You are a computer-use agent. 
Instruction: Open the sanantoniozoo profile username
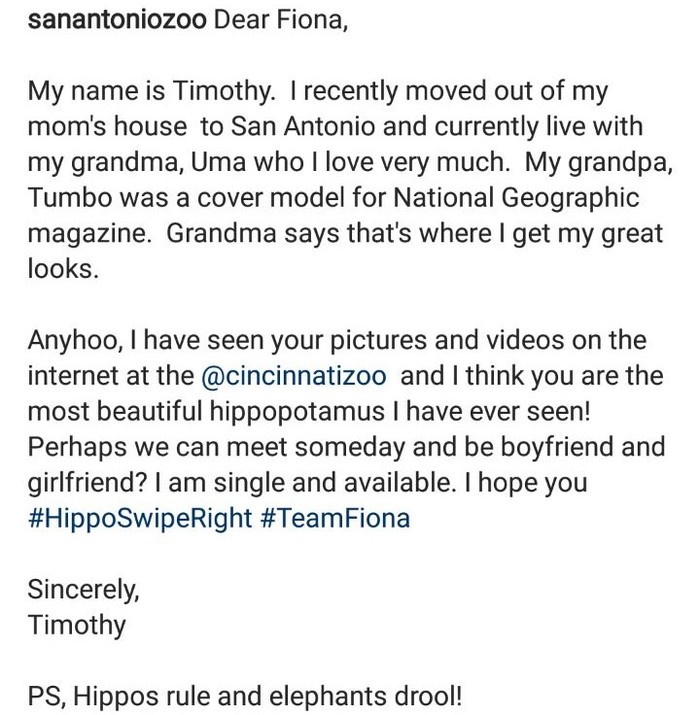116,23
